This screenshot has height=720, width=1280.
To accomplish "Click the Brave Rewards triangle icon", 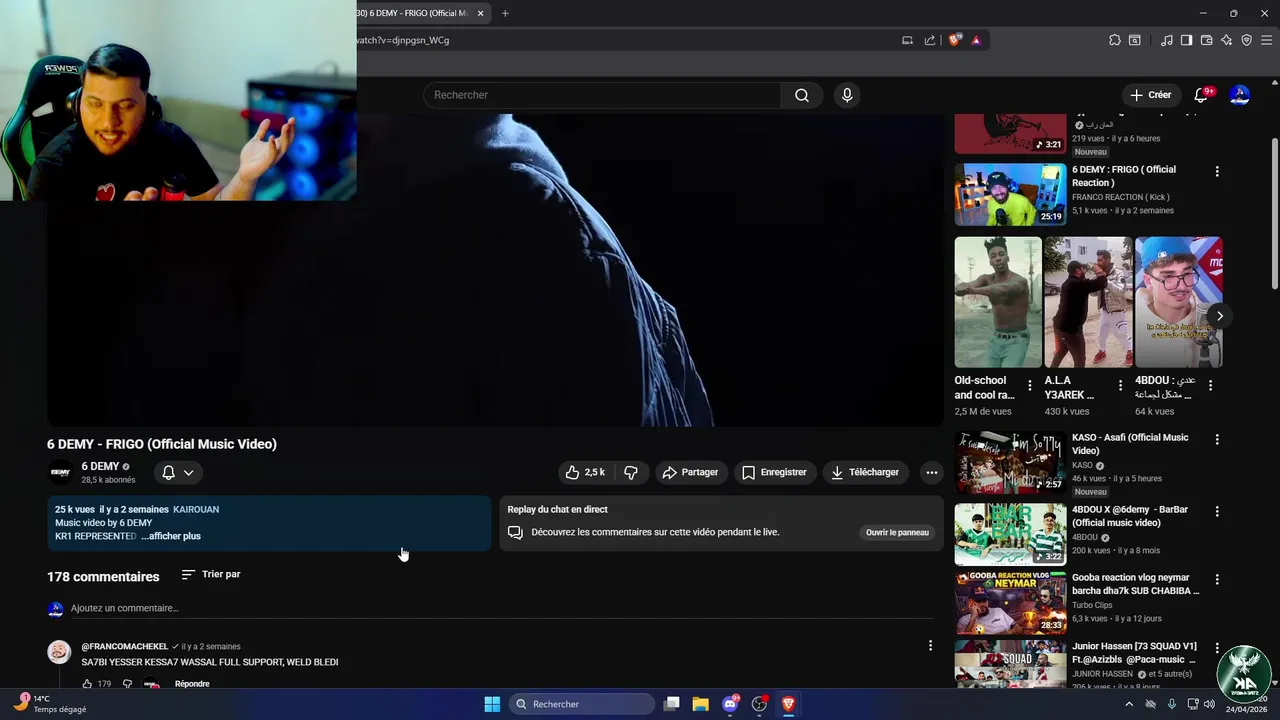I will 976,40.
